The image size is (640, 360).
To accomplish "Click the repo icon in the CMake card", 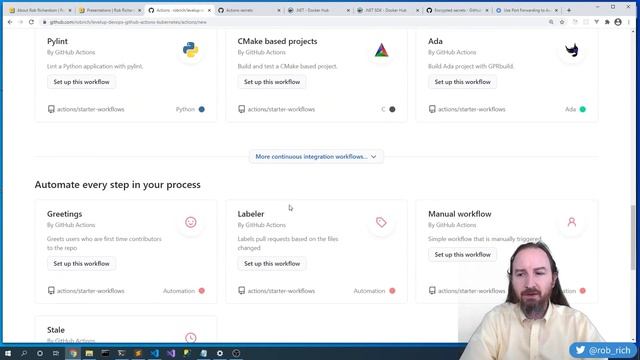I will [x=242, y=109].
